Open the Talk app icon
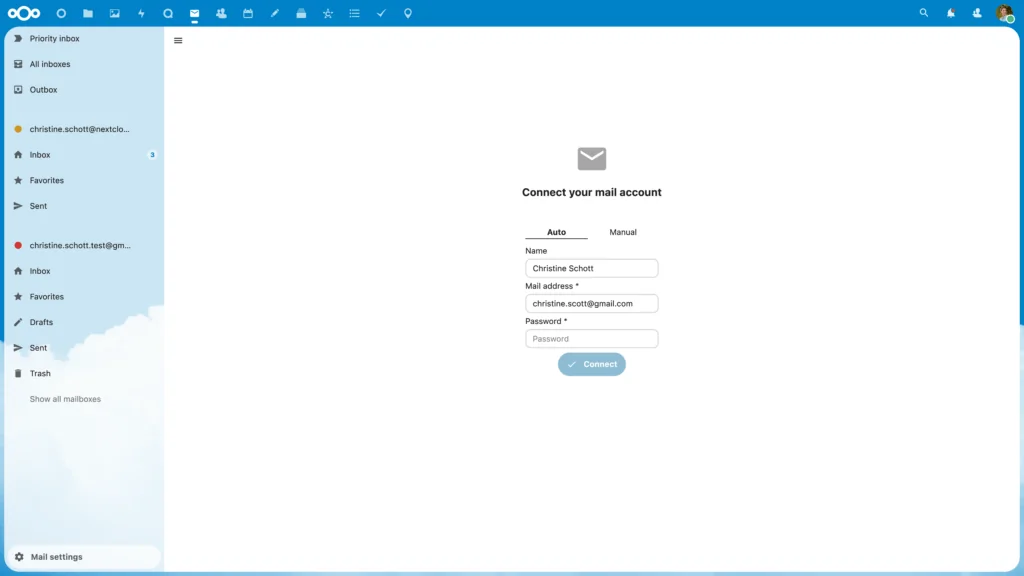Screen dimensions: 1024x576 (168, 13)
